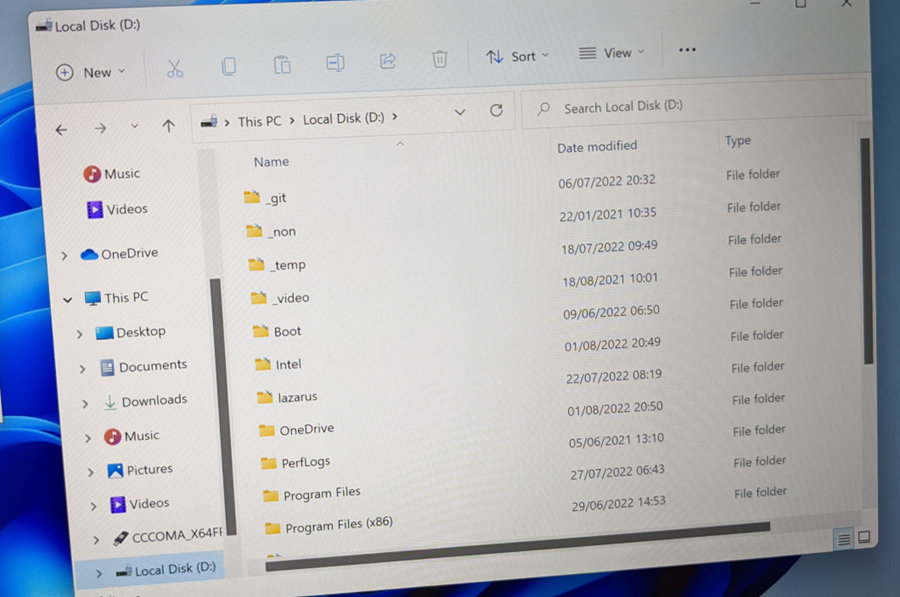Click the _git folder icon
Viewport: 900px width, 597px height.
[x=251, y=197]
